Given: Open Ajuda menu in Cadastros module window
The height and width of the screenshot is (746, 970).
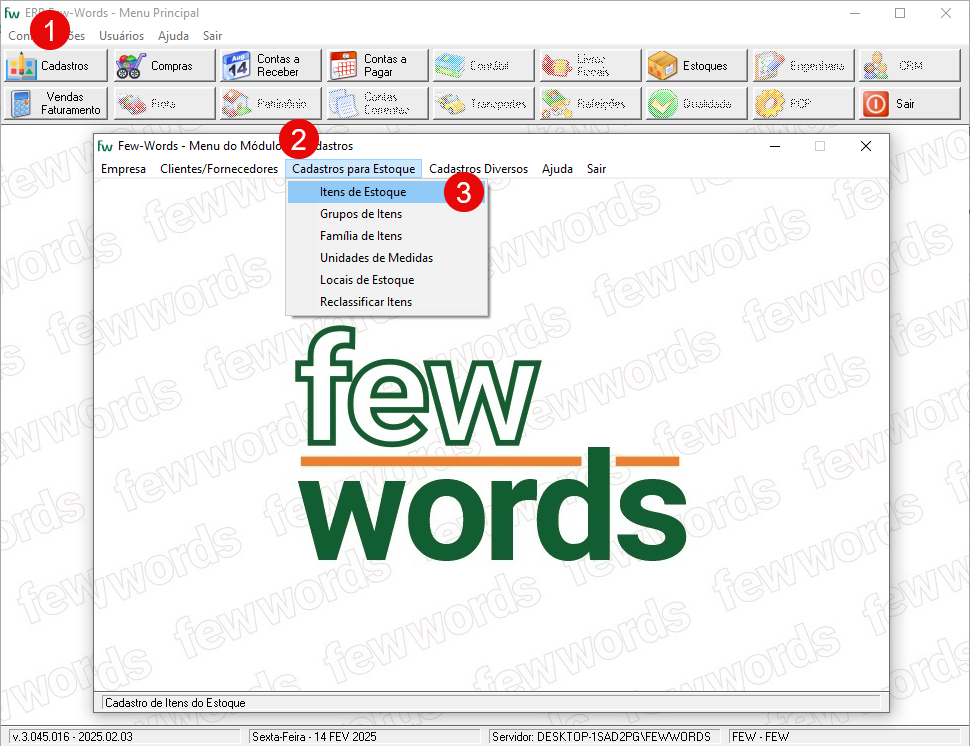Looking at the screenshot, I should point(557,169).
